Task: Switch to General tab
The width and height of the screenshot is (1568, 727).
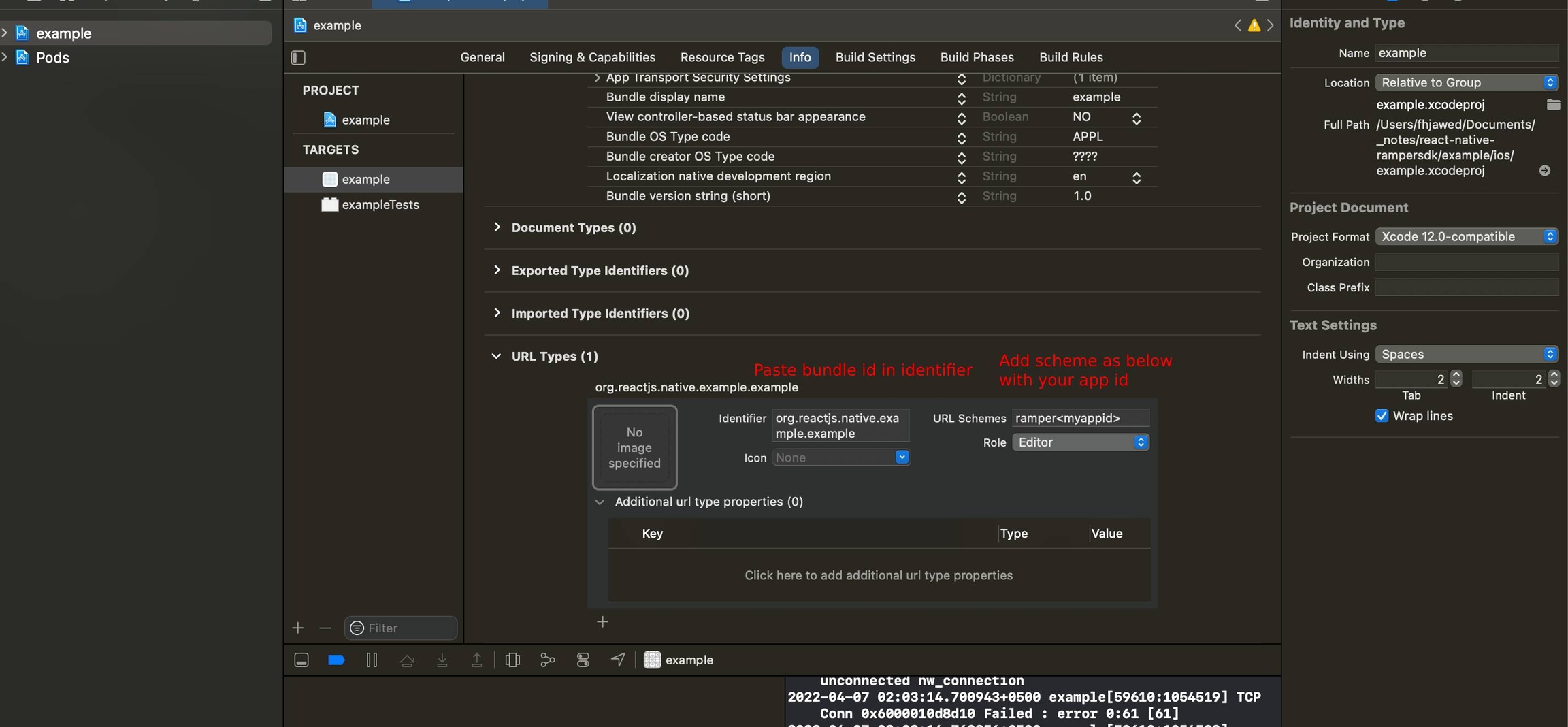Action: click(x=483, y=57)
